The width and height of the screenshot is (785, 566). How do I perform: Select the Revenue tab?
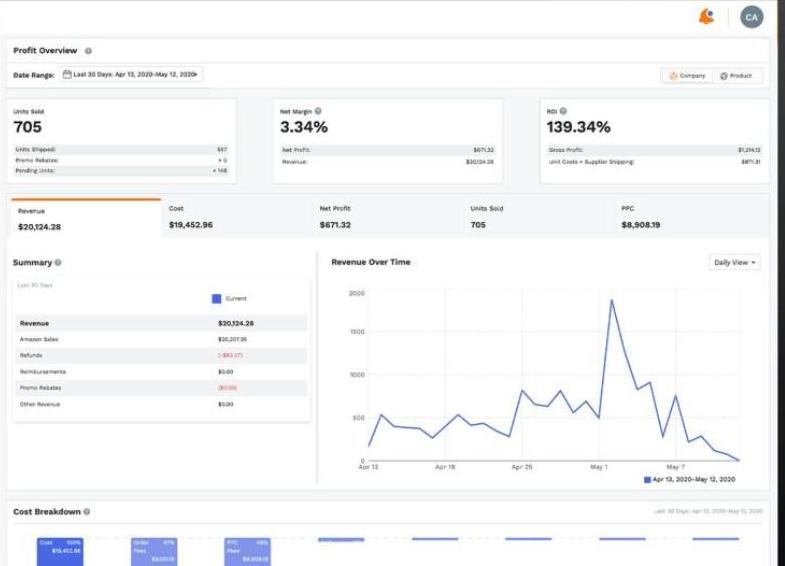click(x=86, y=218)
